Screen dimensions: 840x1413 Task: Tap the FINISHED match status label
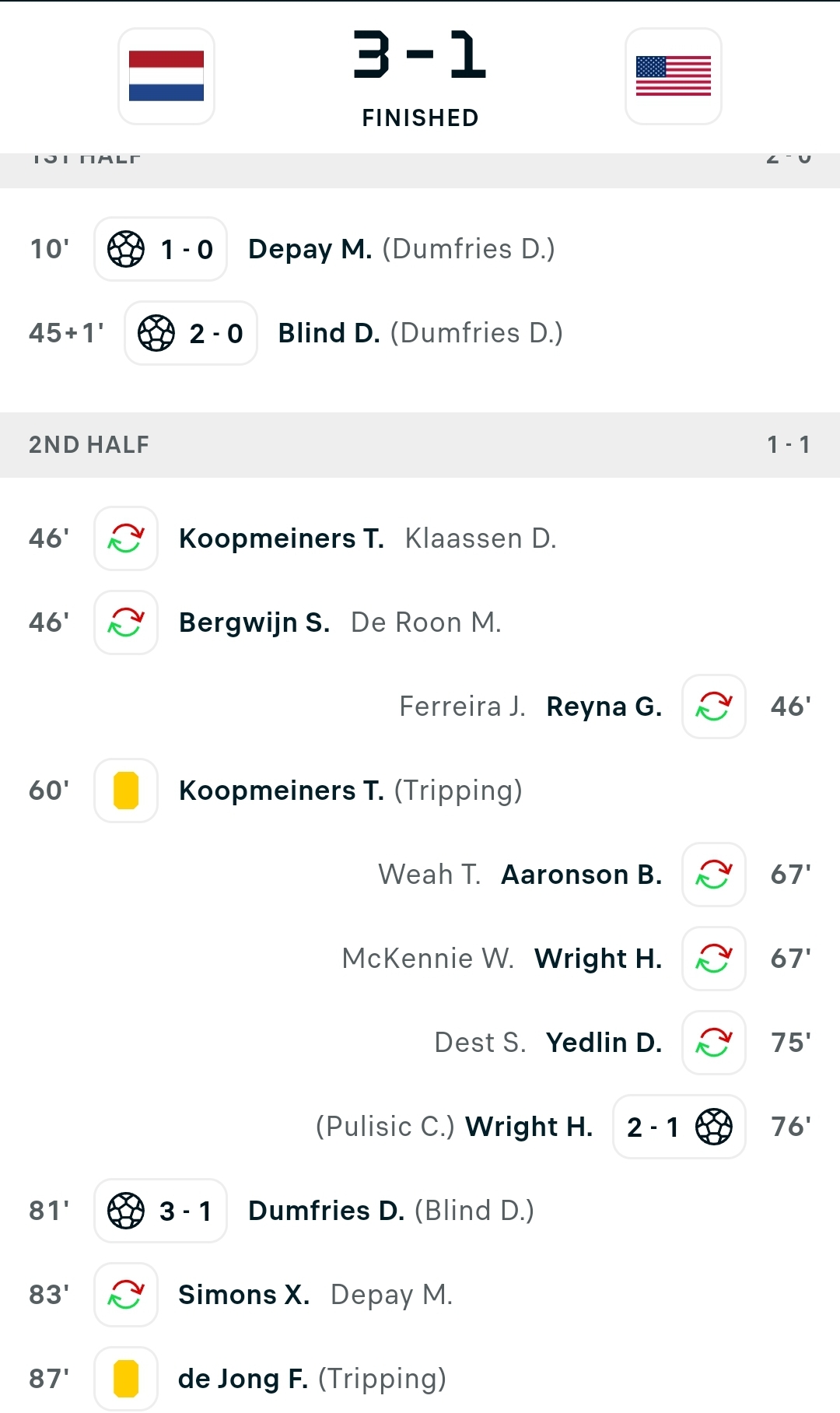coord(420,118)
